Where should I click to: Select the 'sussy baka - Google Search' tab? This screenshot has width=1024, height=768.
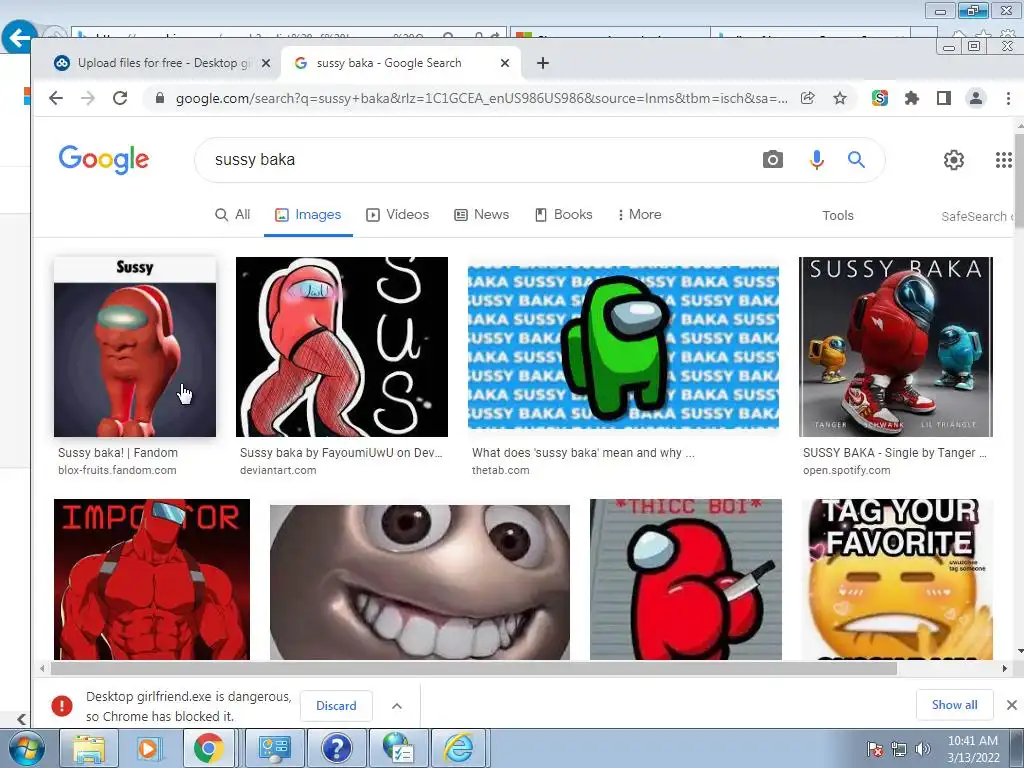click(401, 63)
